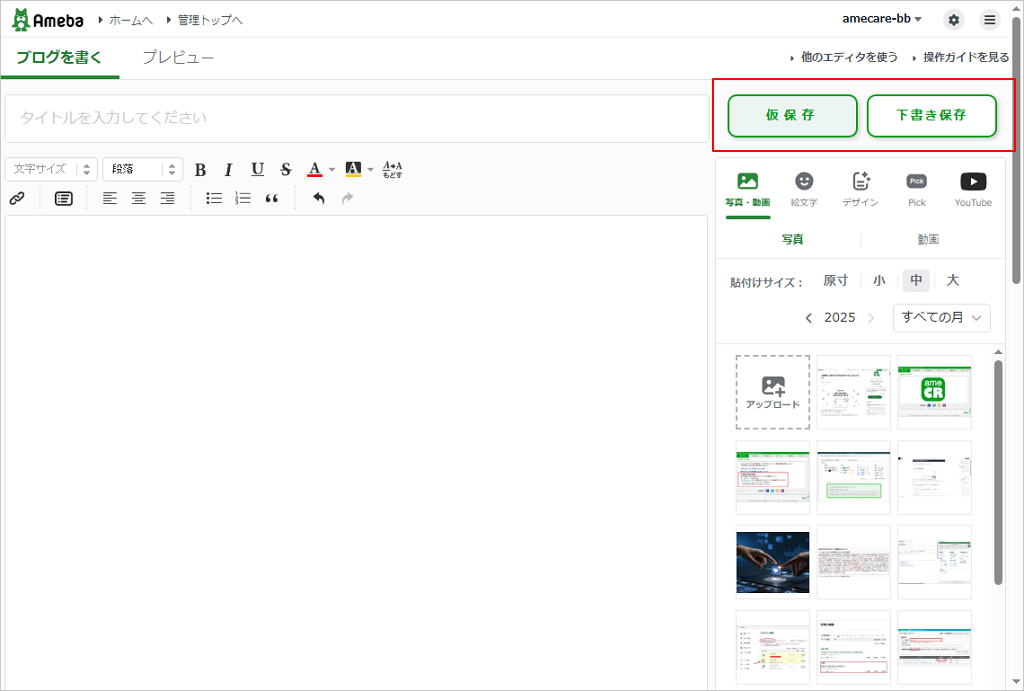Switch to the プレビュー tab
Image resolution: width=1024 pixels, height=691 pixels.
tap(178, 58)
